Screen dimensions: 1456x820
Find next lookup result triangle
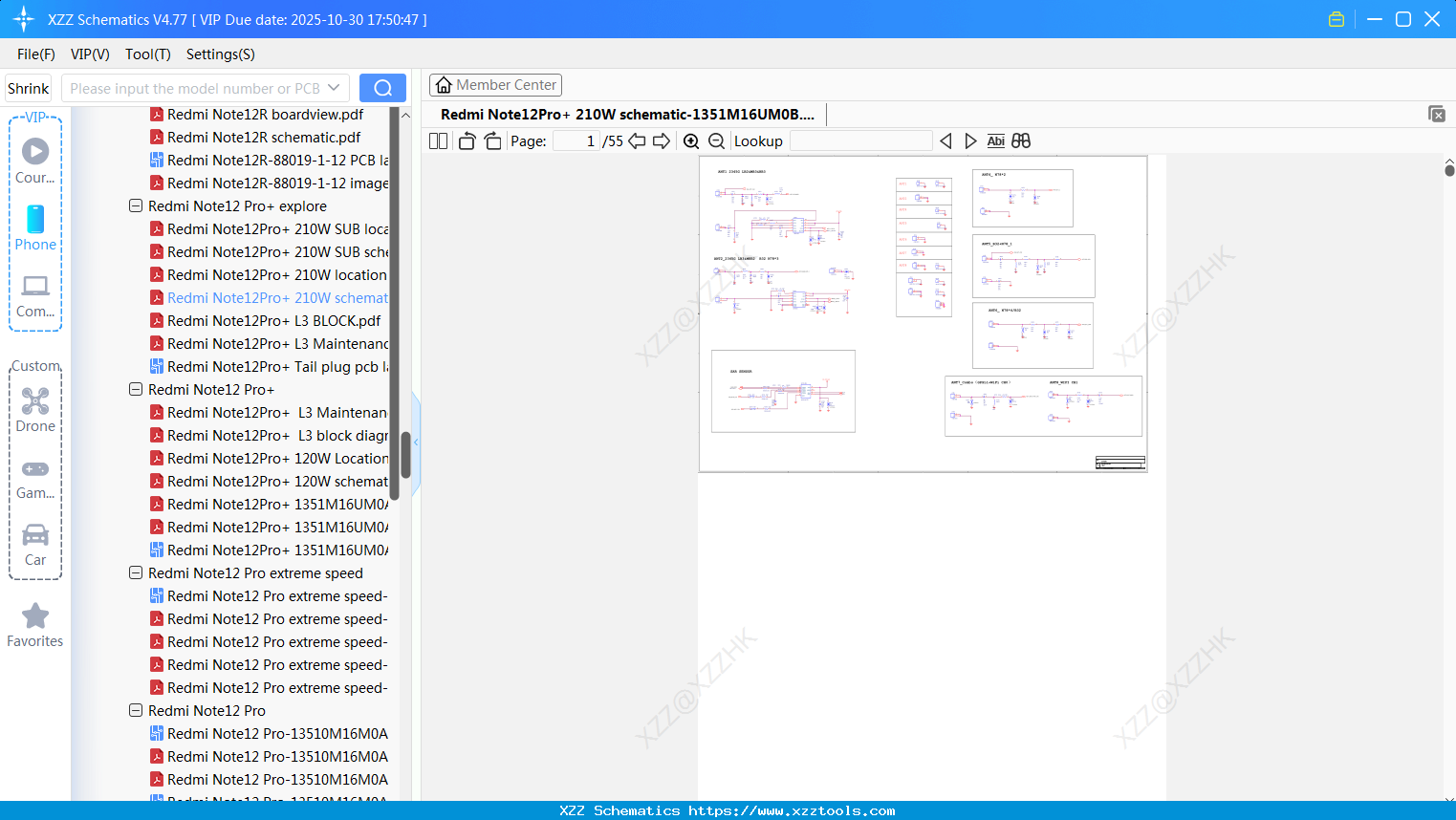pyautogui.click(x=970, y=141)
